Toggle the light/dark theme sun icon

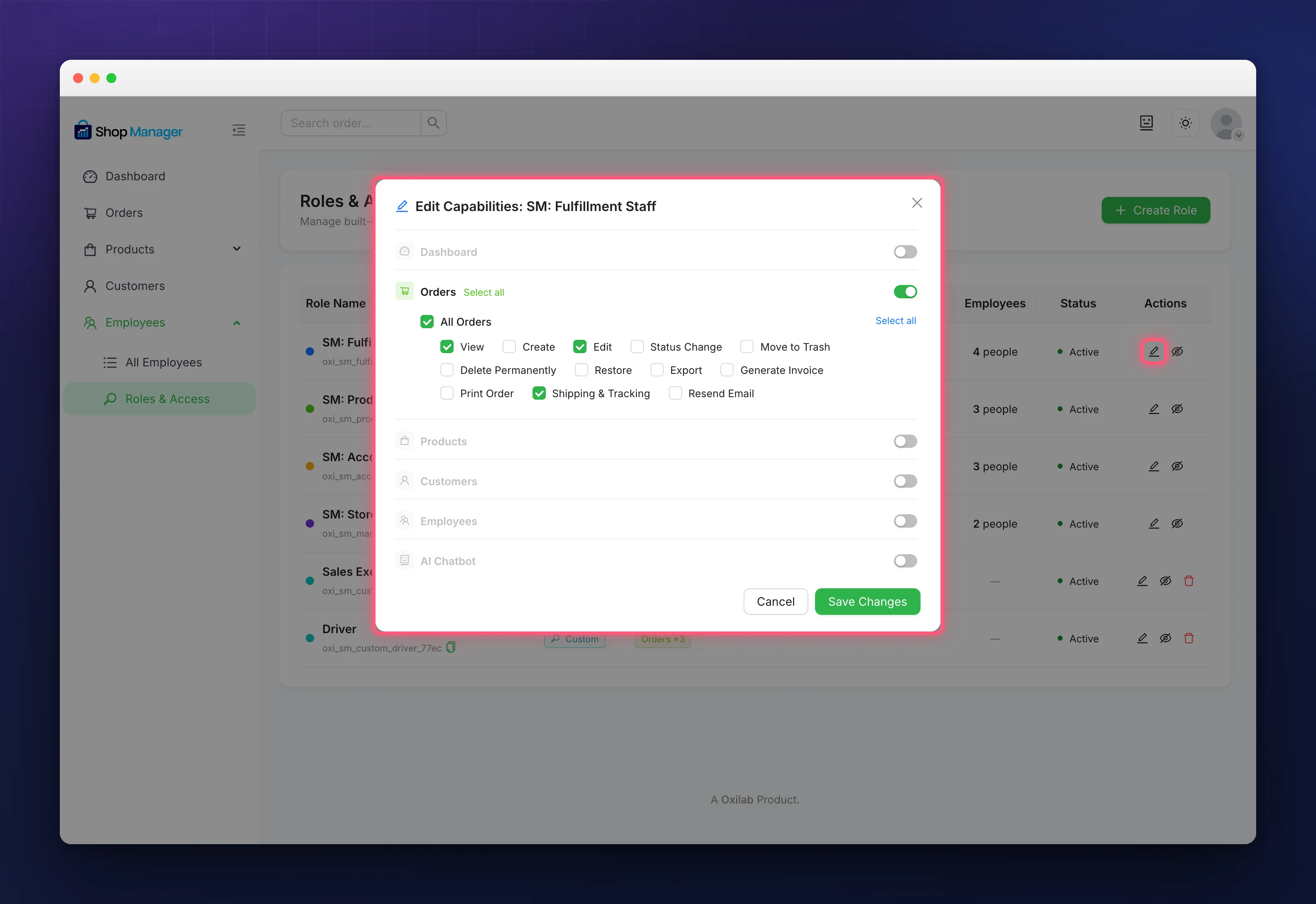(1185, 123)
